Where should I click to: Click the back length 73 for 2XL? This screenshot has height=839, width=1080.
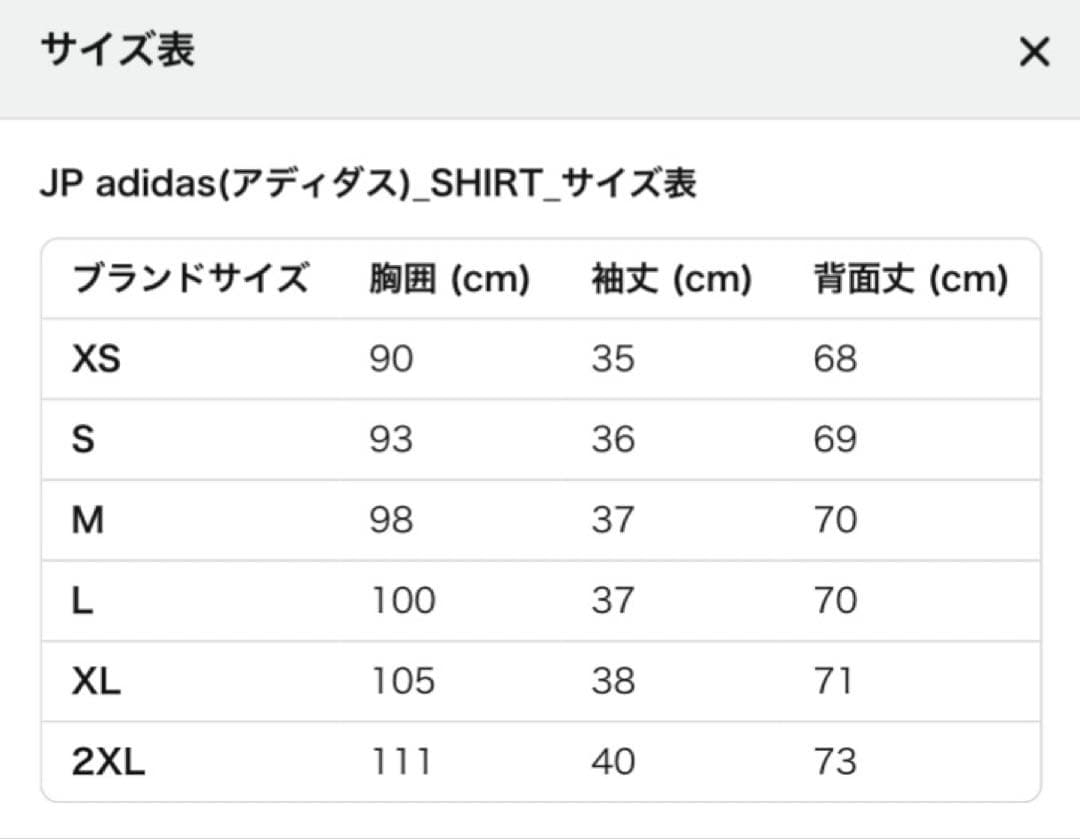pos(836,760)
